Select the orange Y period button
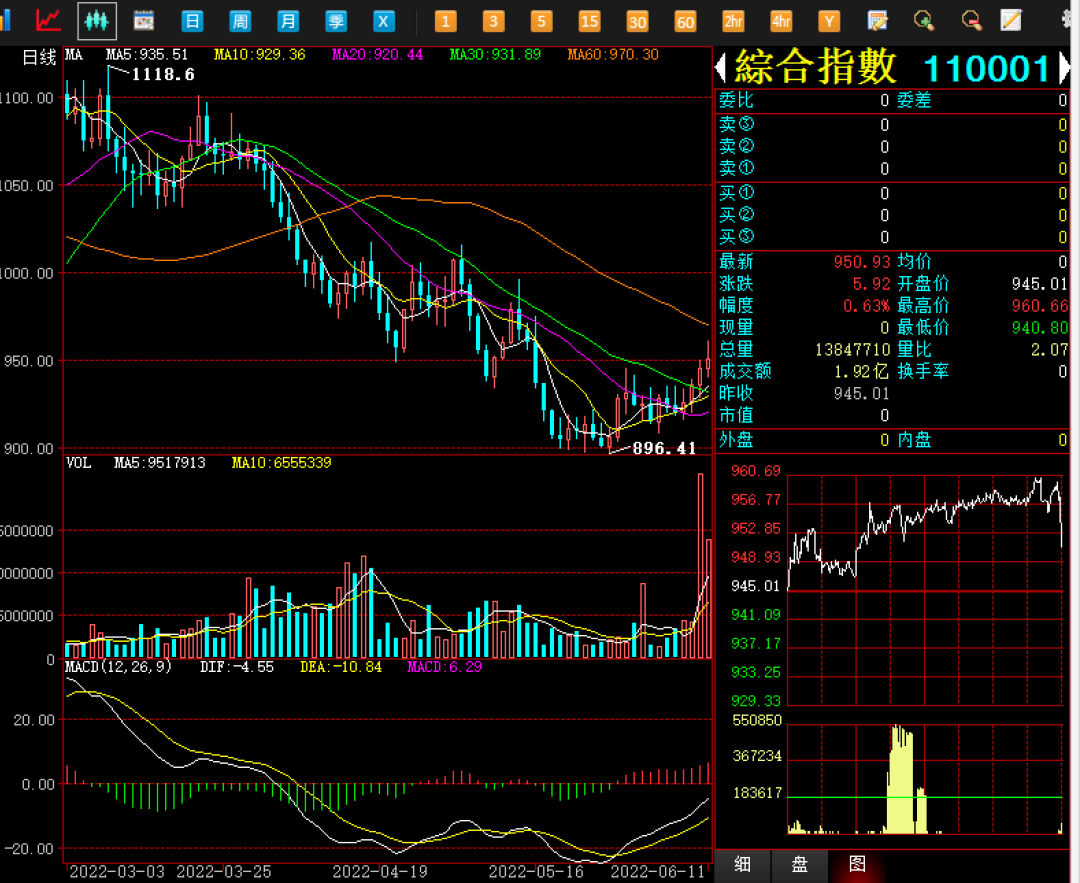1080x883 pixels. pos(829,21)
